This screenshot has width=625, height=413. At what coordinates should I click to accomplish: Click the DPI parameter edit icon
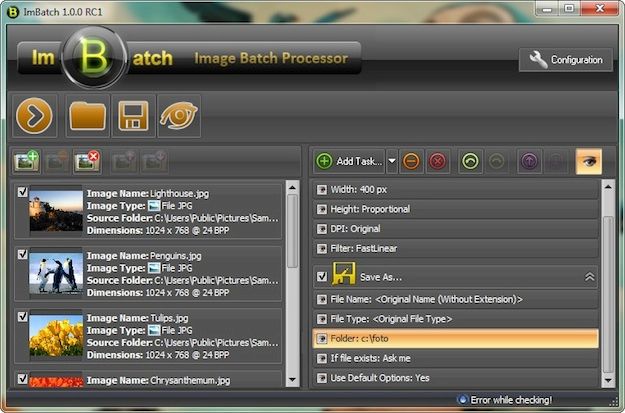click(x=322, y=229)
